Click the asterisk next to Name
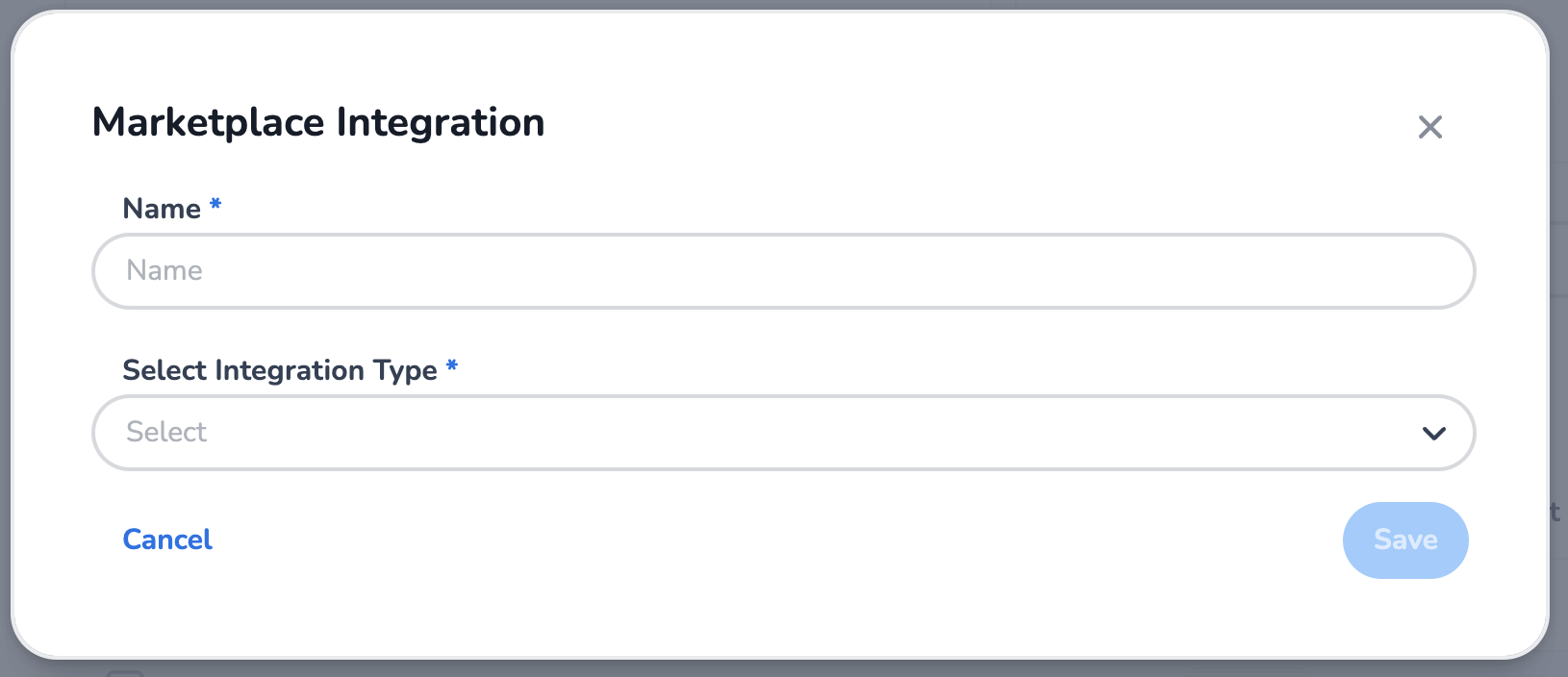Screen dimensions: 1568x677 [x=214, y=204]
